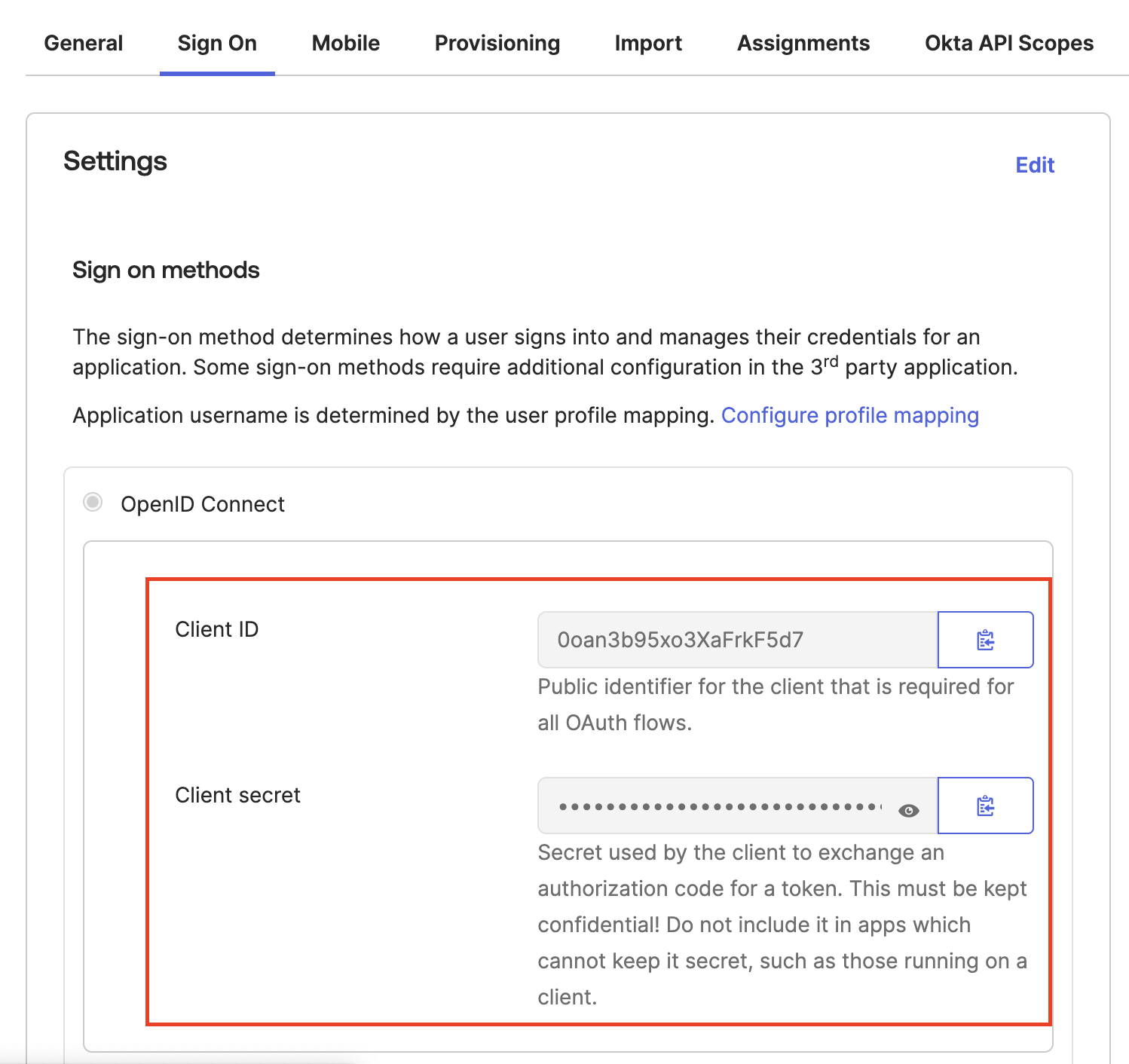Click the Client secret confidentiality description text
The width and height of the screenshot is (1129, 1064).
[782, 925]
